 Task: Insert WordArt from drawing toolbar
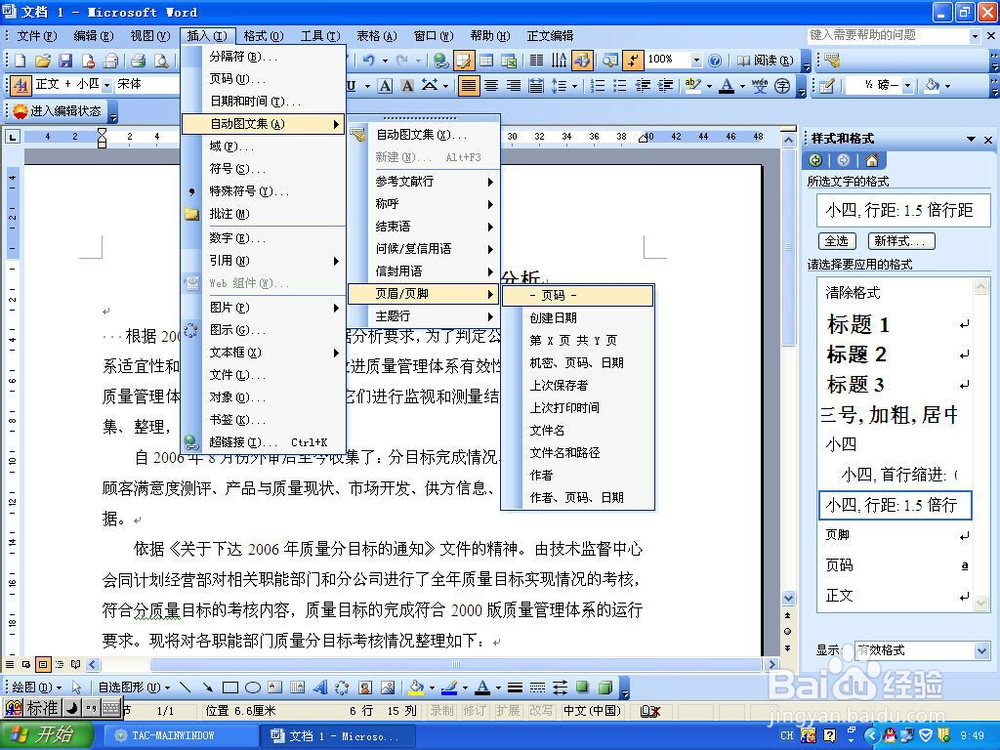pos(320,687)
